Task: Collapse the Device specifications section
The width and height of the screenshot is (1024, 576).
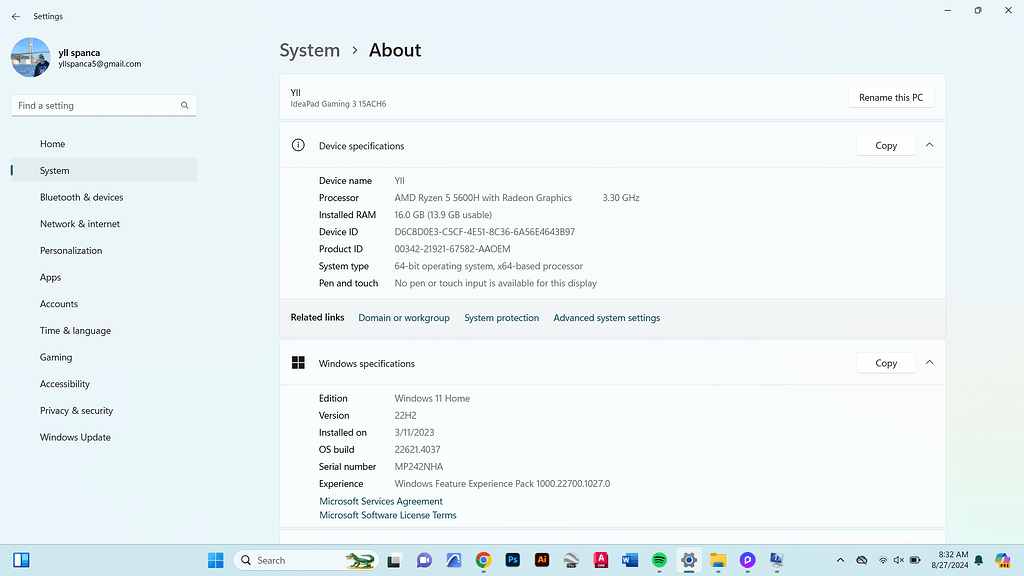Action: [929, 144]
